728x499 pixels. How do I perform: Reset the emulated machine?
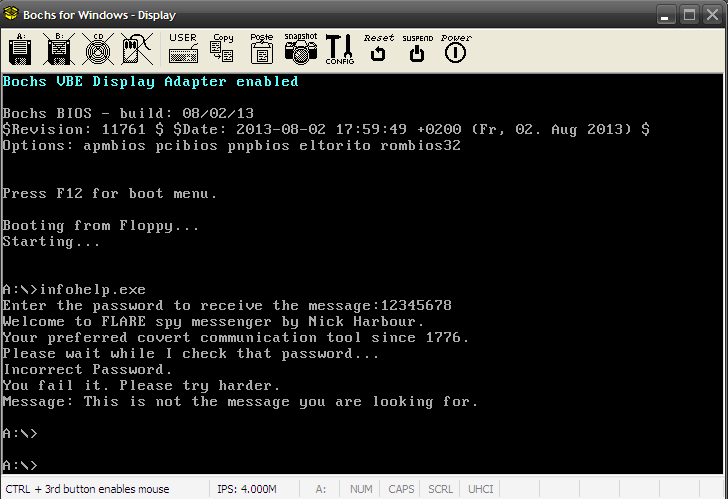[378, 48]
